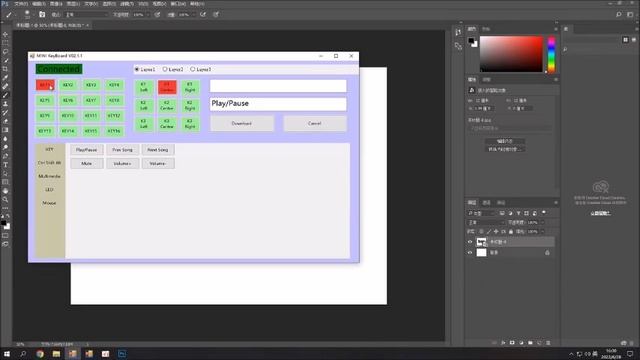The image size is (640, 360).
Task: Click the Photoshop icon on the taskbar
Action: (122, 354)
